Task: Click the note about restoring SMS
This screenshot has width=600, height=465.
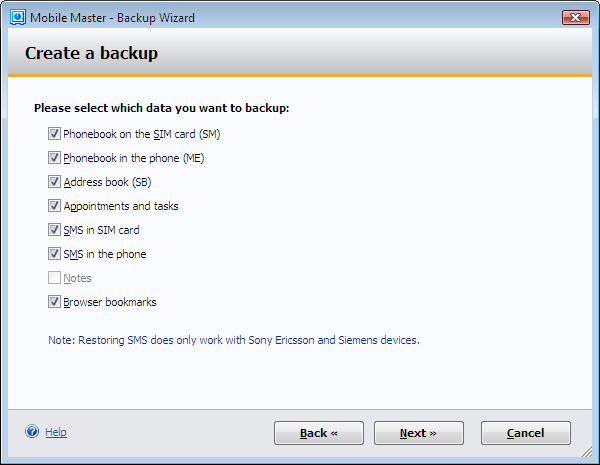Action: pos(233,340)
